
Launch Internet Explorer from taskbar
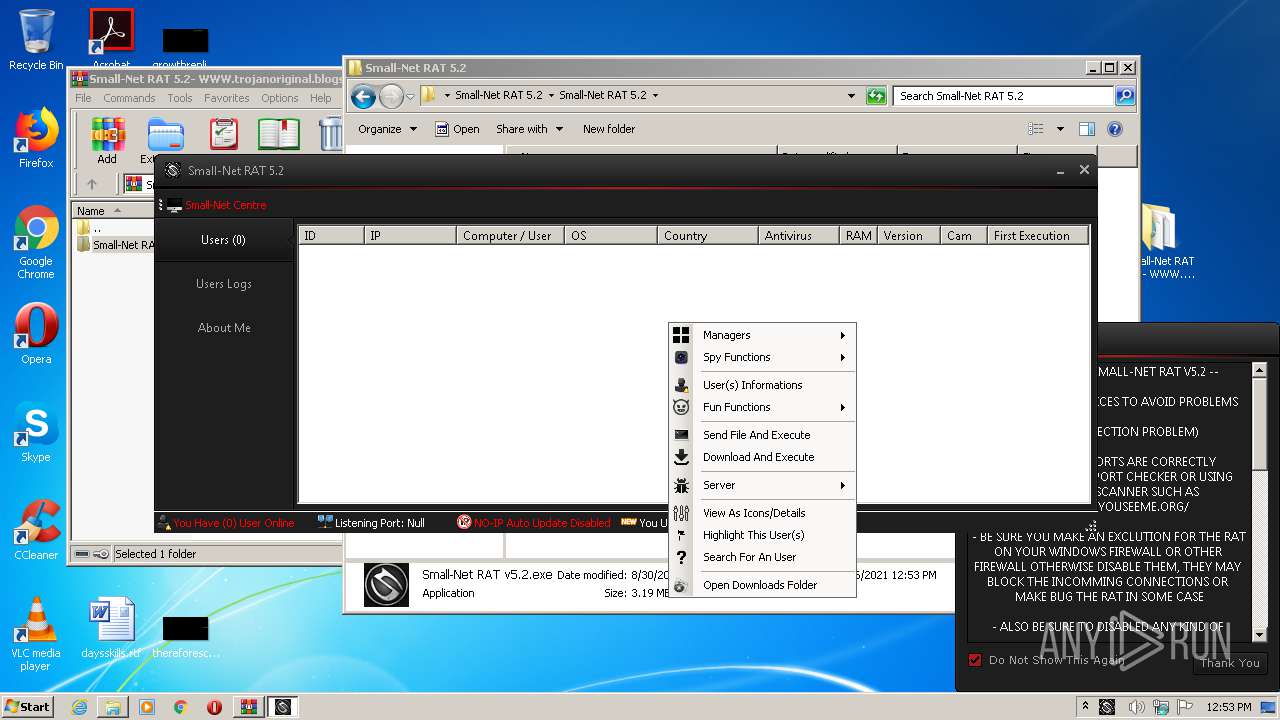pyautogui.click(x=79, y=707)
